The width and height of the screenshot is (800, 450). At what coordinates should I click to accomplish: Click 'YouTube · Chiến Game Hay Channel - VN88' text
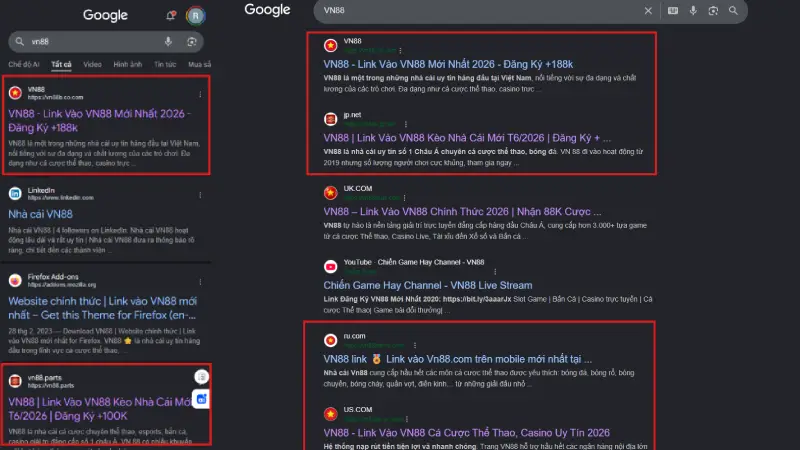[x=414, y=262]
